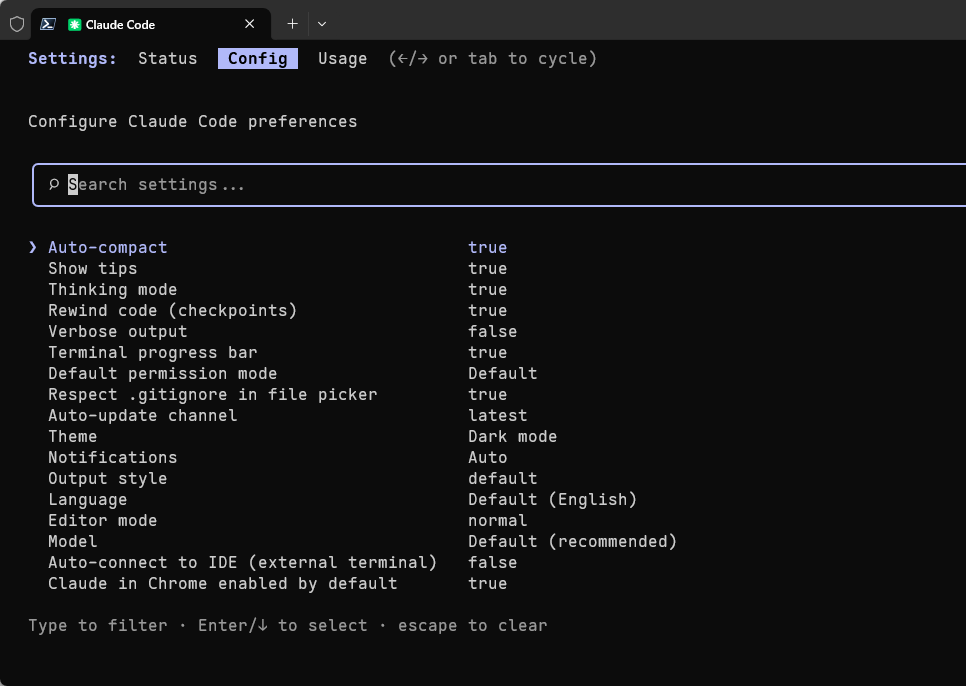Select the Config tab
Image resolution: width=966 pixels, height=686 pixels.
(258, 59)
